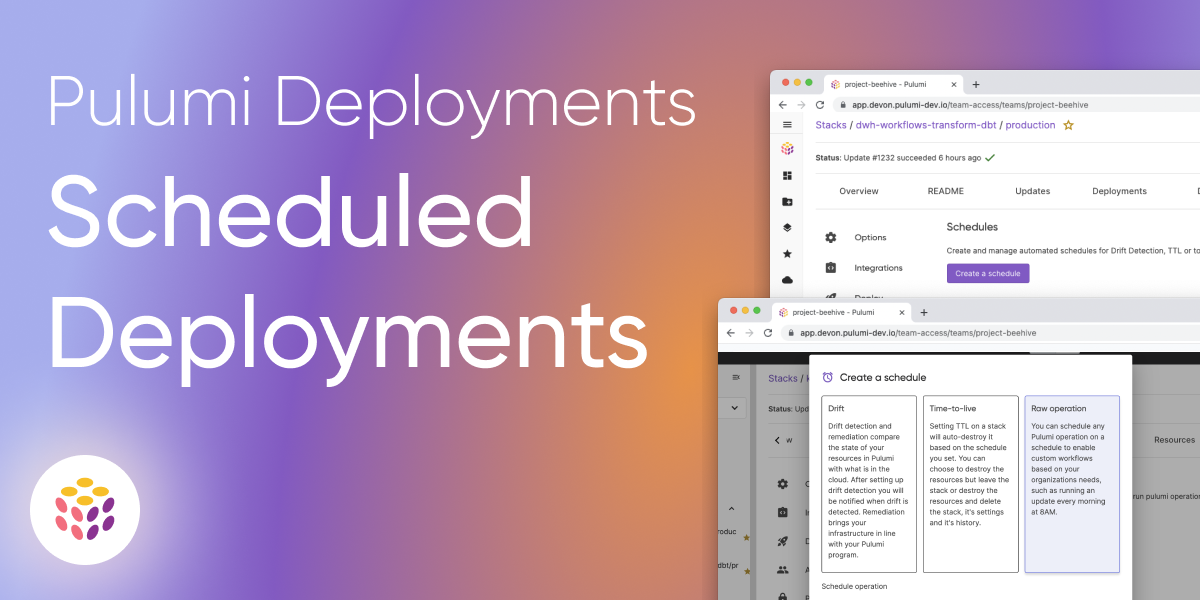This screenshot has height=600, width=1200.
Task: Click the left chevron to scroll the tabs back
Action: pos(777,440)
